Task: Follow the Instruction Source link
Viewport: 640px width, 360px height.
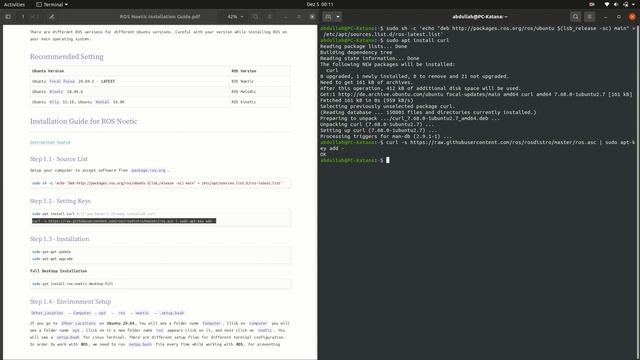Action: [x=50, y=142]
